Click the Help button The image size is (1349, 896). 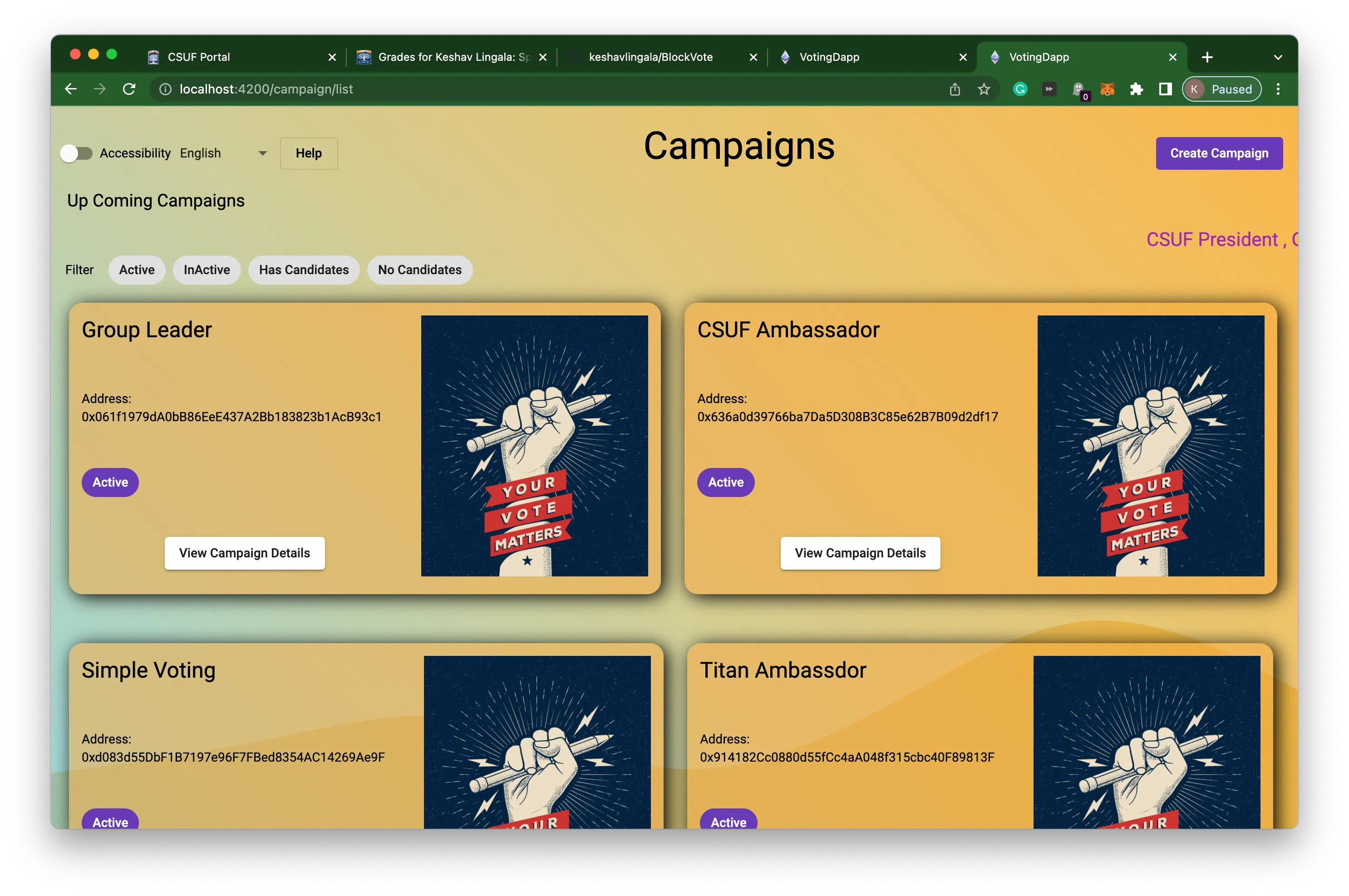[x=309, y=153]
